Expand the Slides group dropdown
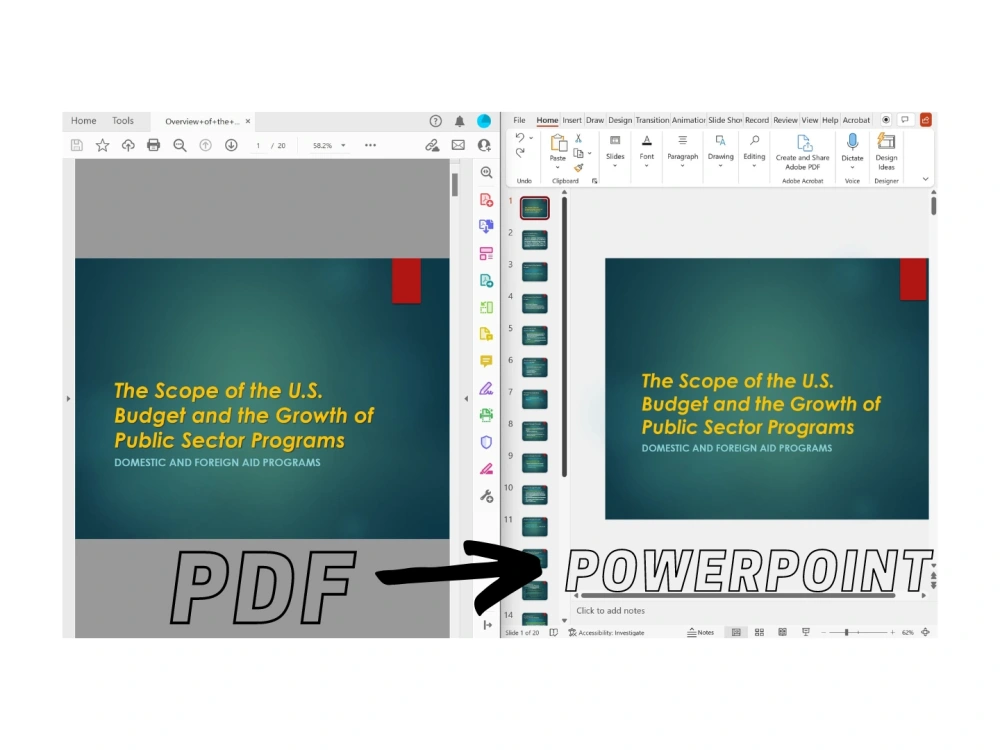1000x750 pixels. click(x=615, y=166)
